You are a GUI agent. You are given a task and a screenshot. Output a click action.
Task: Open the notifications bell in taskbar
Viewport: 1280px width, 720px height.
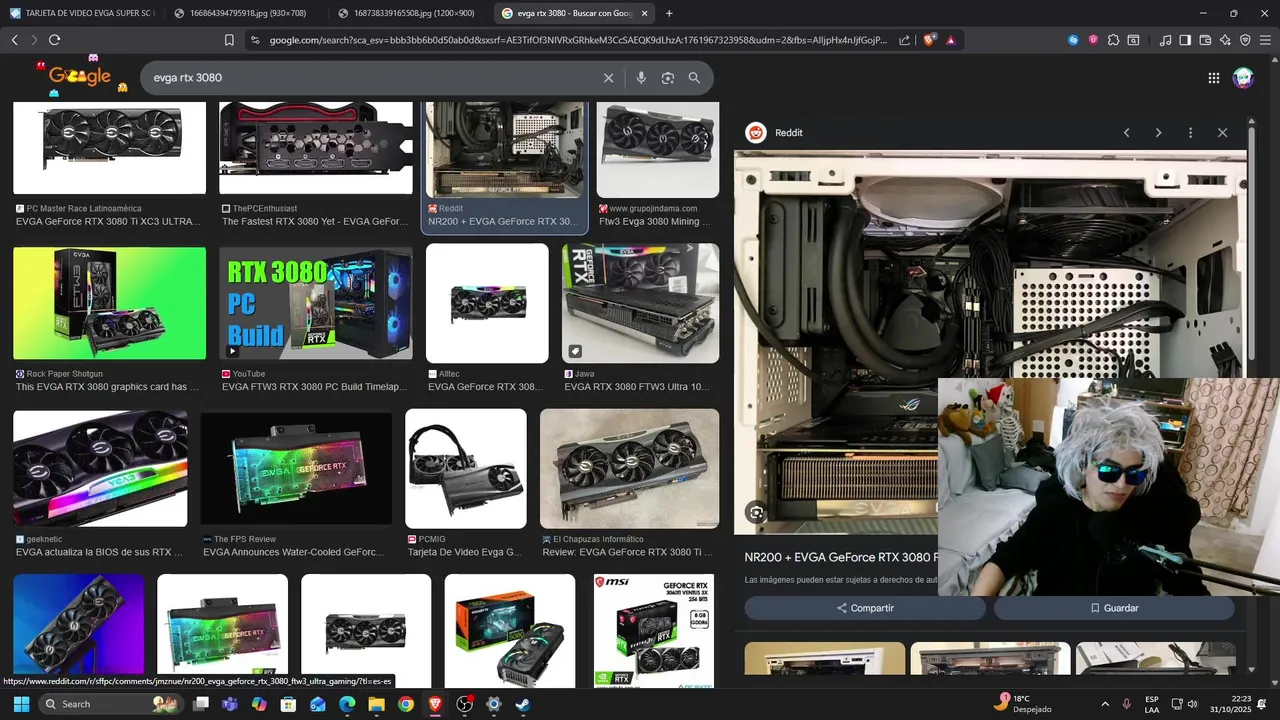(x=1261, y=704)
